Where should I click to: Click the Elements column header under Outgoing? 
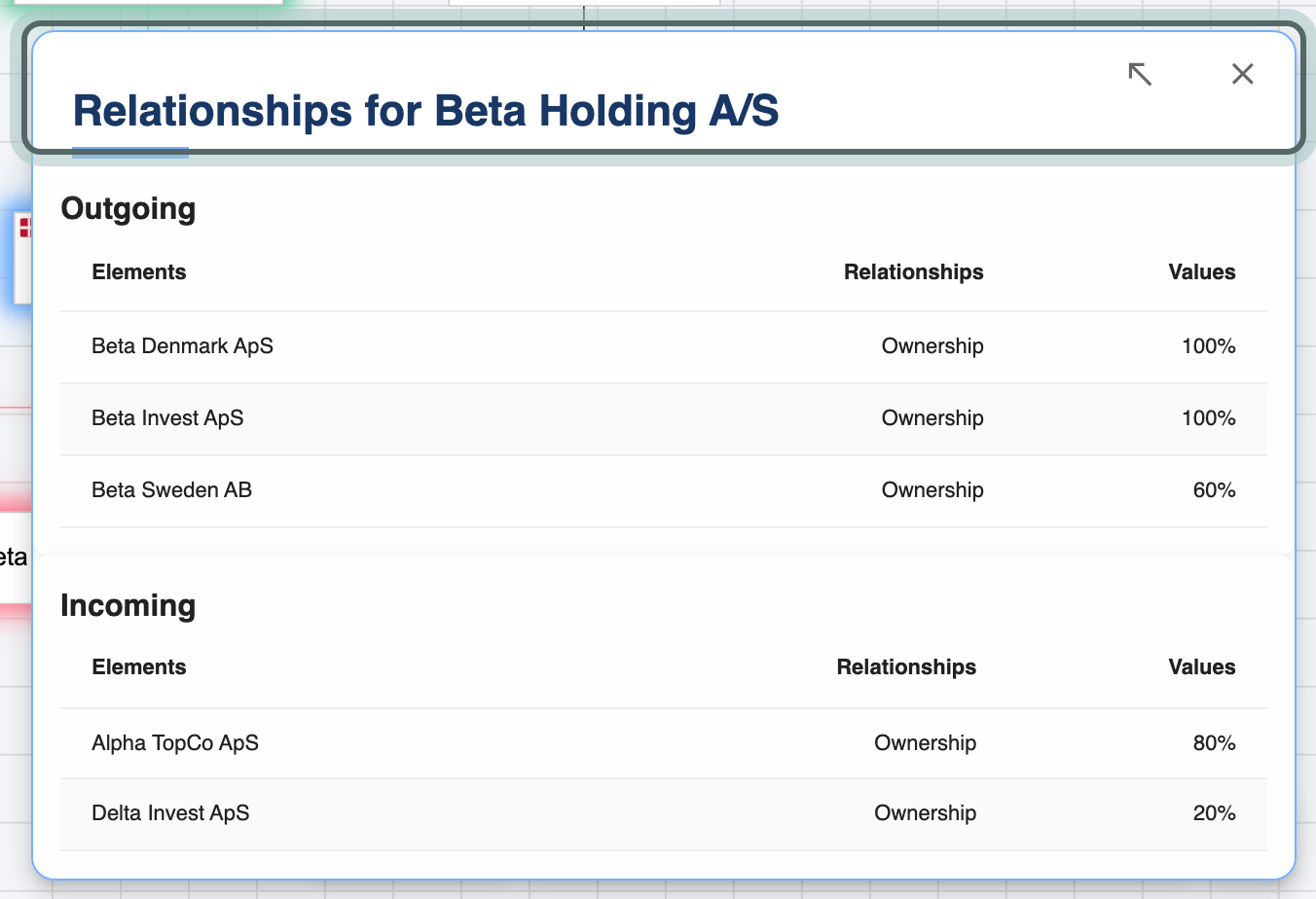click(139, 272)
